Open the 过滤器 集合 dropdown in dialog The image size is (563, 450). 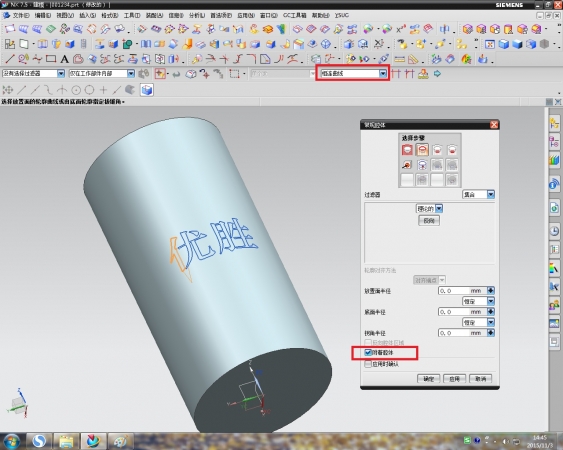(478, 194)
